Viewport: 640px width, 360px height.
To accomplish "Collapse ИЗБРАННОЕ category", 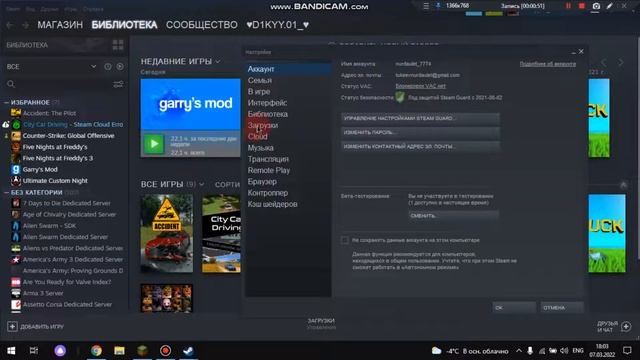I will pos(7,102).
